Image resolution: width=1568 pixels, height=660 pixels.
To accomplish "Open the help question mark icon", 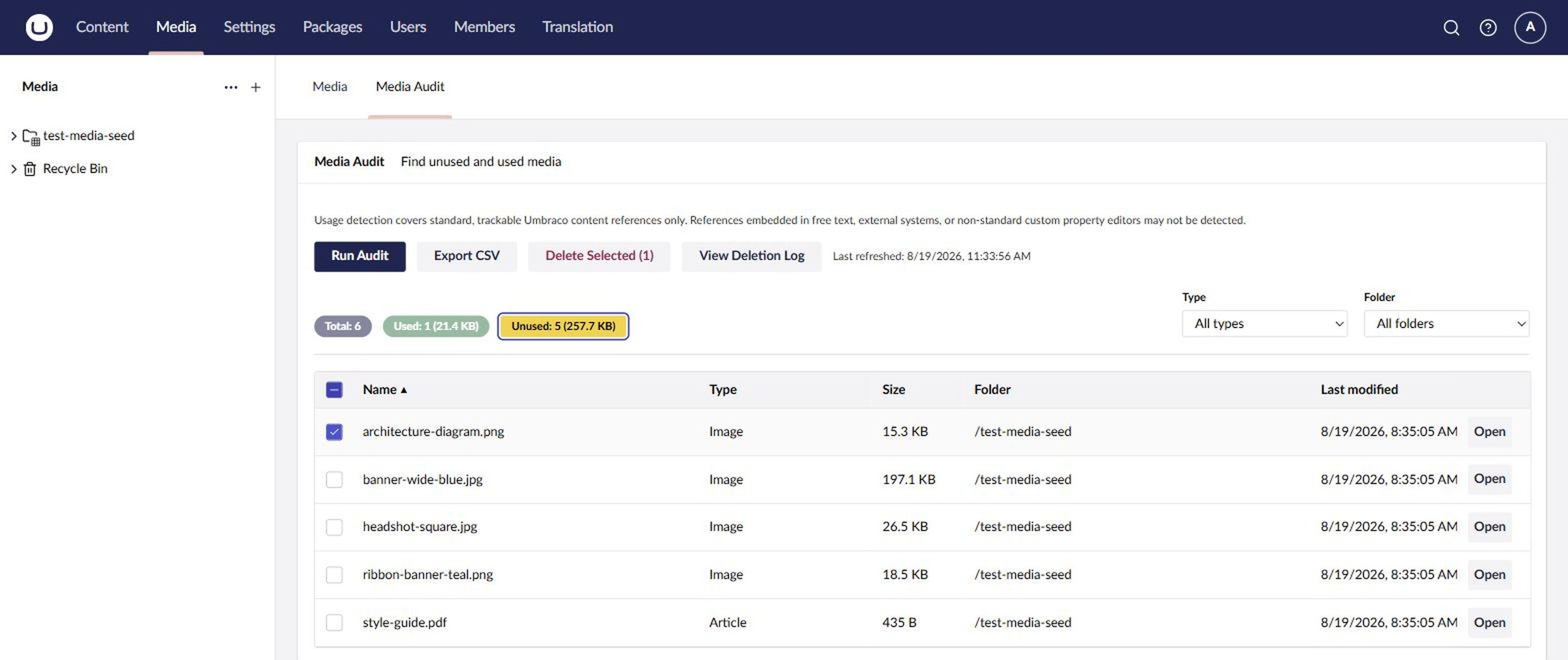I will [1488, 27].
